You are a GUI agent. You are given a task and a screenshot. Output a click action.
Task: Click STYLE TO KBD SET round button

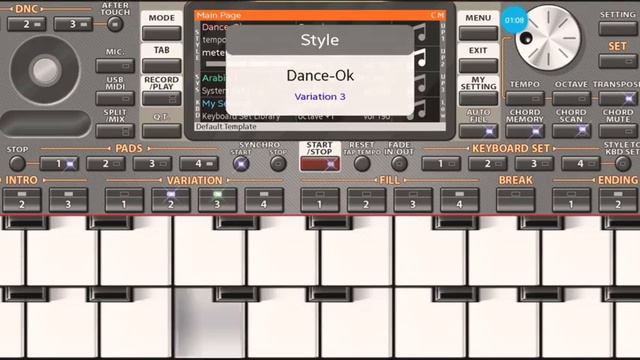coord(623,164)
